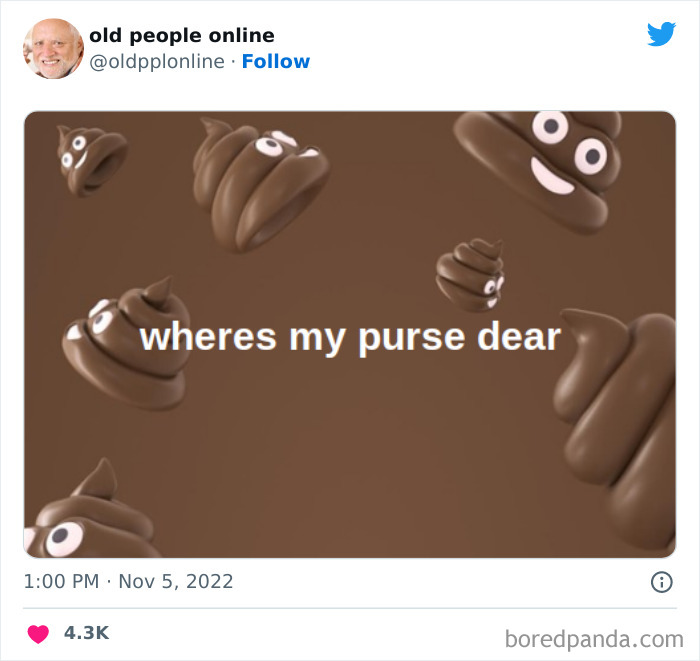Click the 'wheres my purse dear' caption
The width and height of the screenshot is (700, 661).
click(x=350, y=338)
